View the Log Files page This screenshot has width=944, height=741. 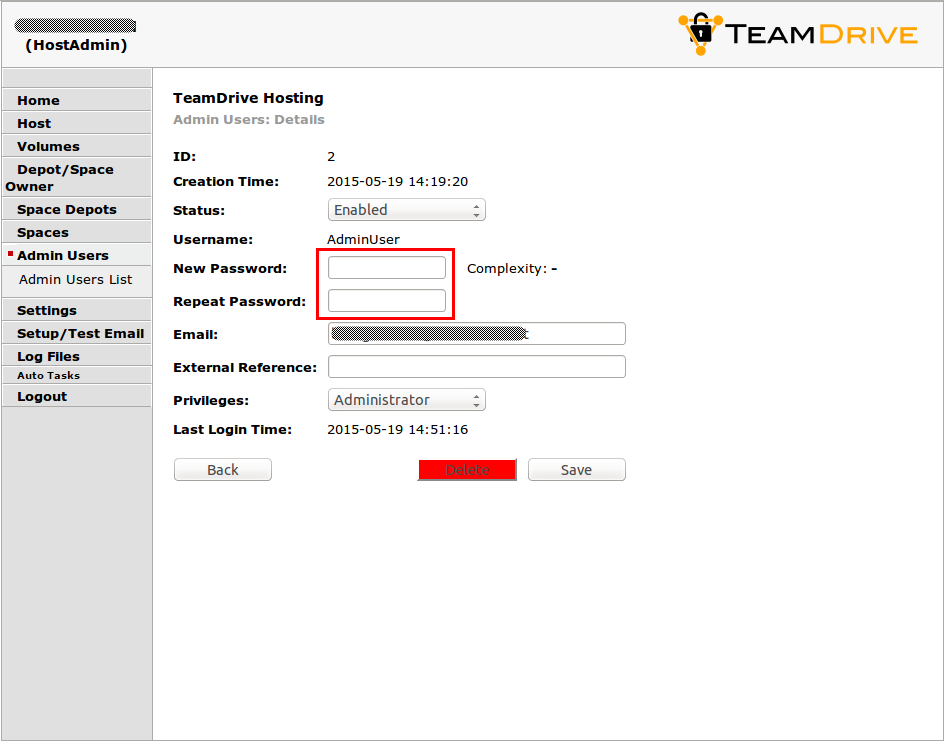click(48, 355)
